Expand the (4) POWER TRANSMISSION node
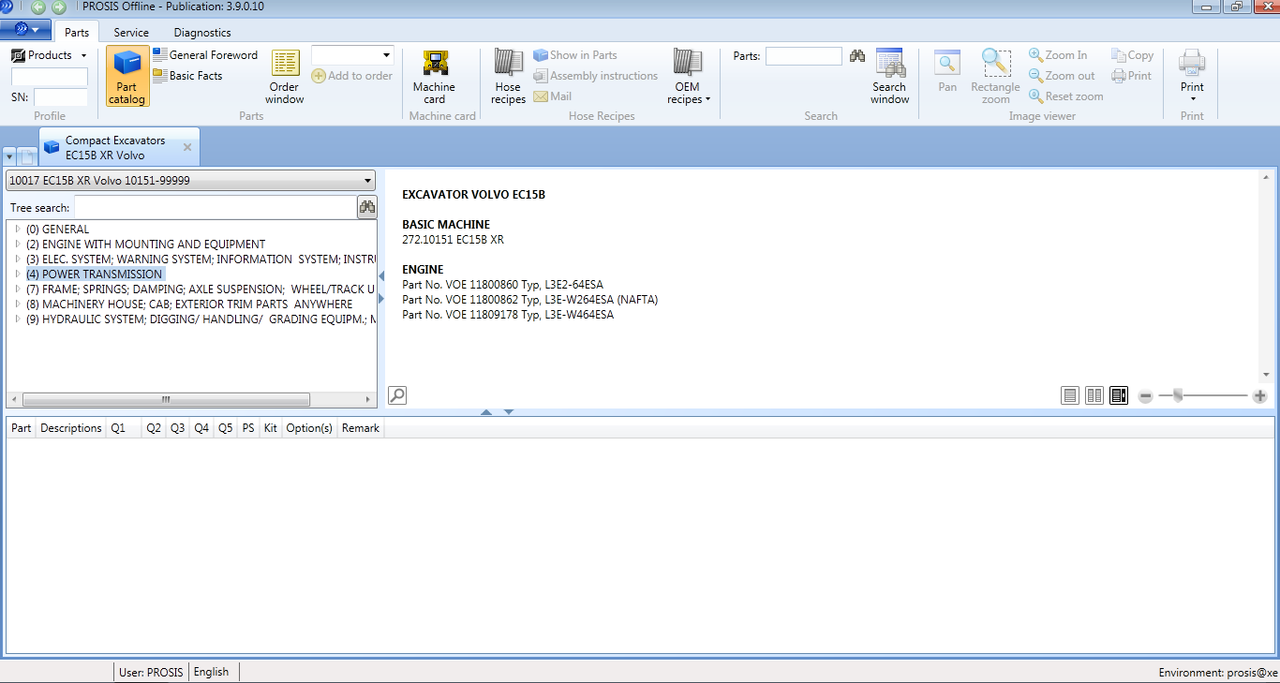Screen dimensions: 1280x683 17,274
